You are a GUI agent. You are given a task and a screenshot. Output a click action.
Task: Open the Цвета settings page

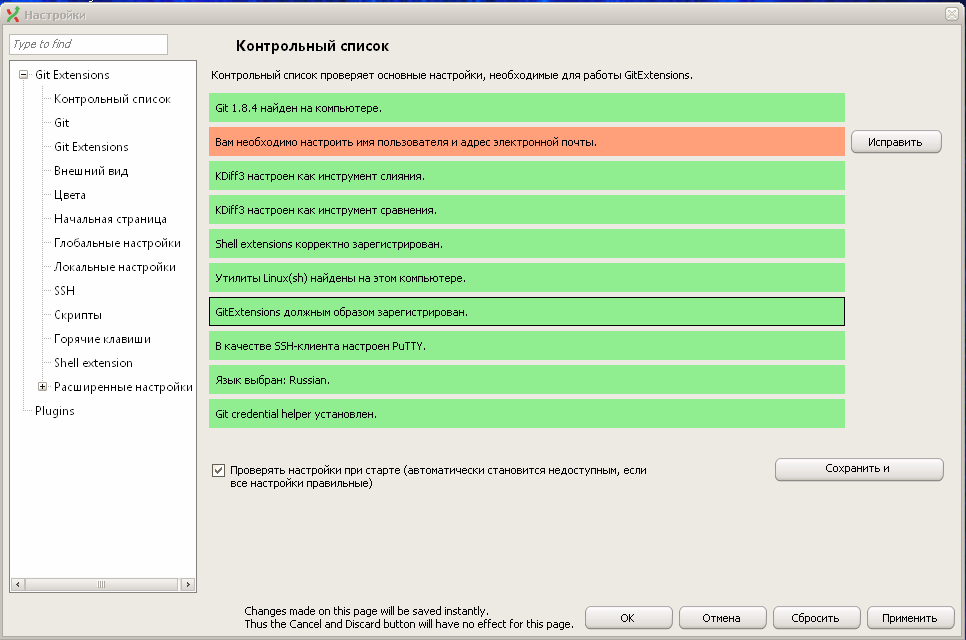click(x=70, y=195)
